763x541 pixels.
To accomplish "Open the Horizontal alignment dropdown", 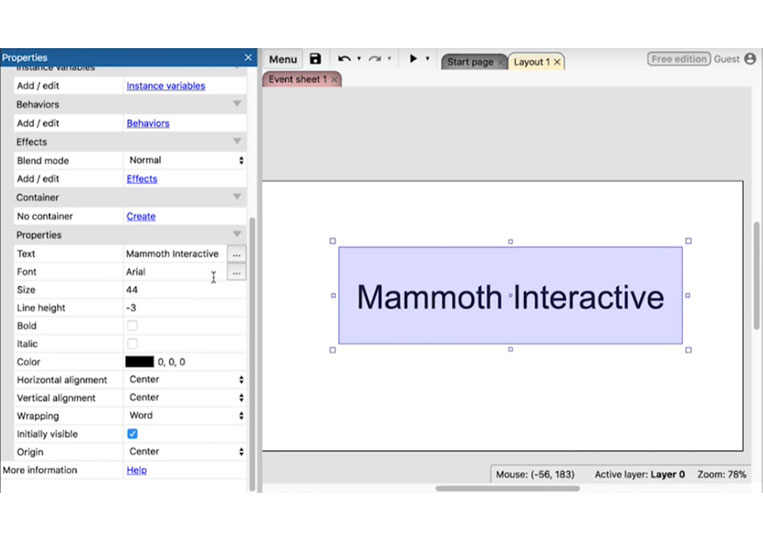I will tap(185, 379).
